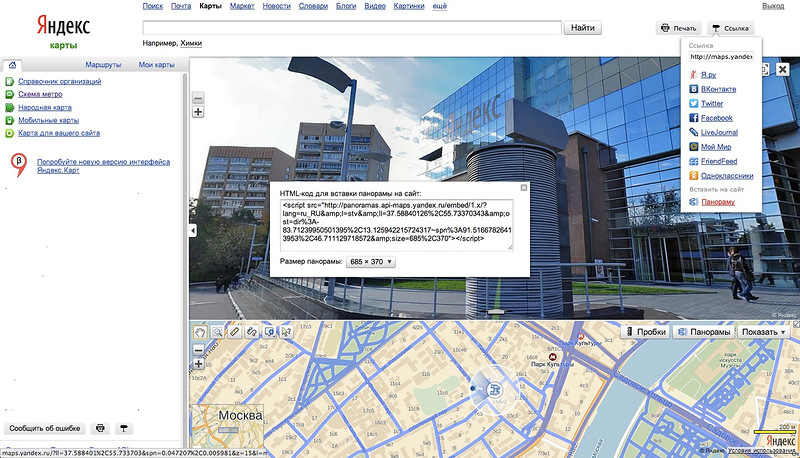The width and height of the screenshot is (800, 458).
Task: Open the Картинки service link
Action: coord(409,6)
